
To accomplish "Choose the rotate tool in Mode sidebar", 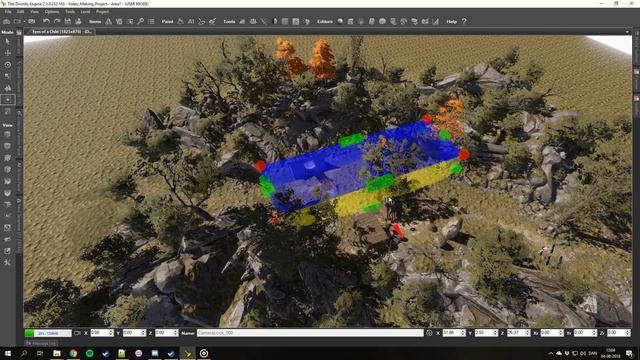I will tap(7, 64).
